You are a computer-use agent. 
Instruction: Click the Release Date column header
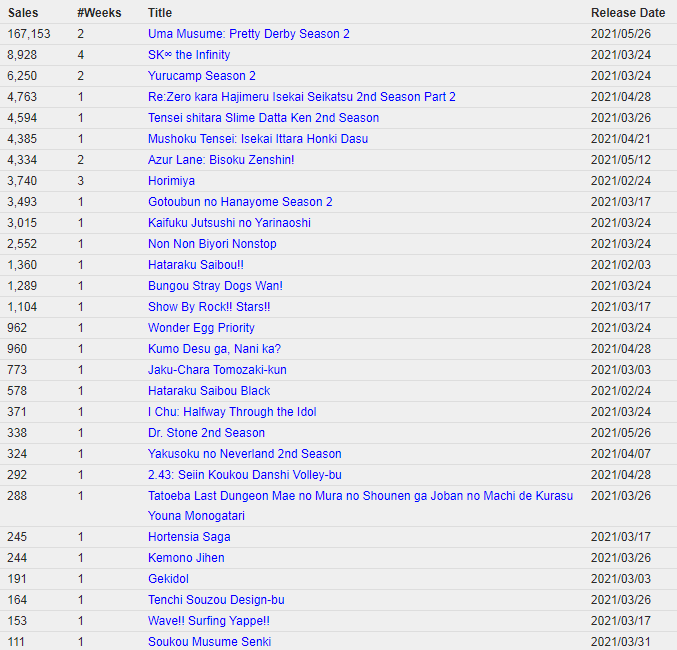click(x=628, y=13)
